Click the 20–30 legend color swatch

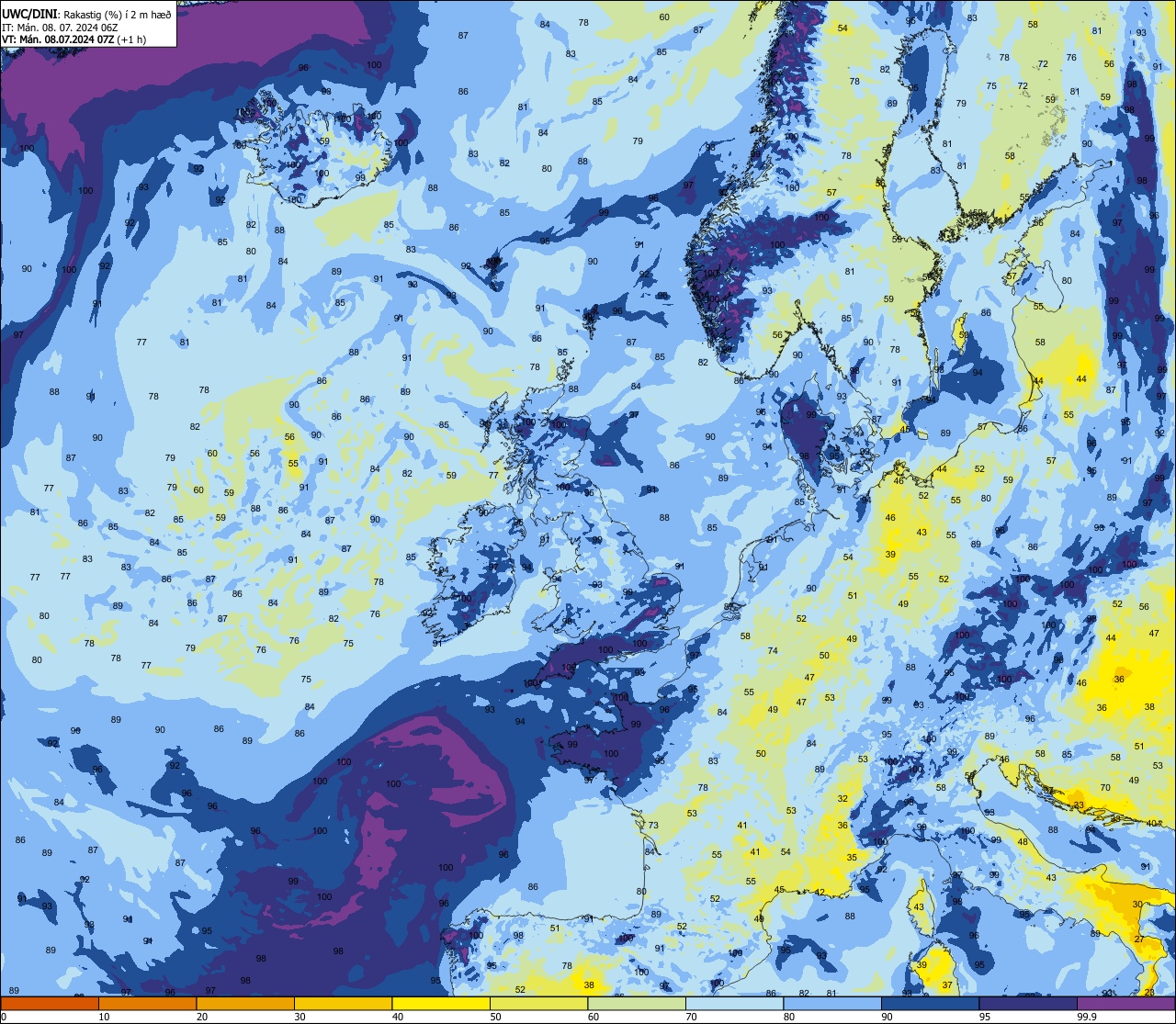(245, 1003)
